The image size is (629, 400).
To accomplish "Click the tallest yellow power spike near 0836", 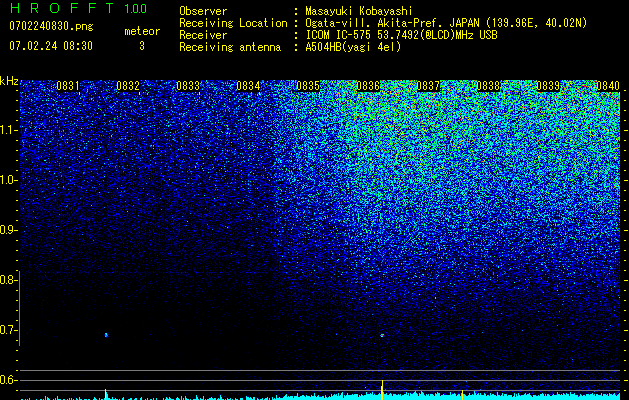I will click(x=382, y=390).
